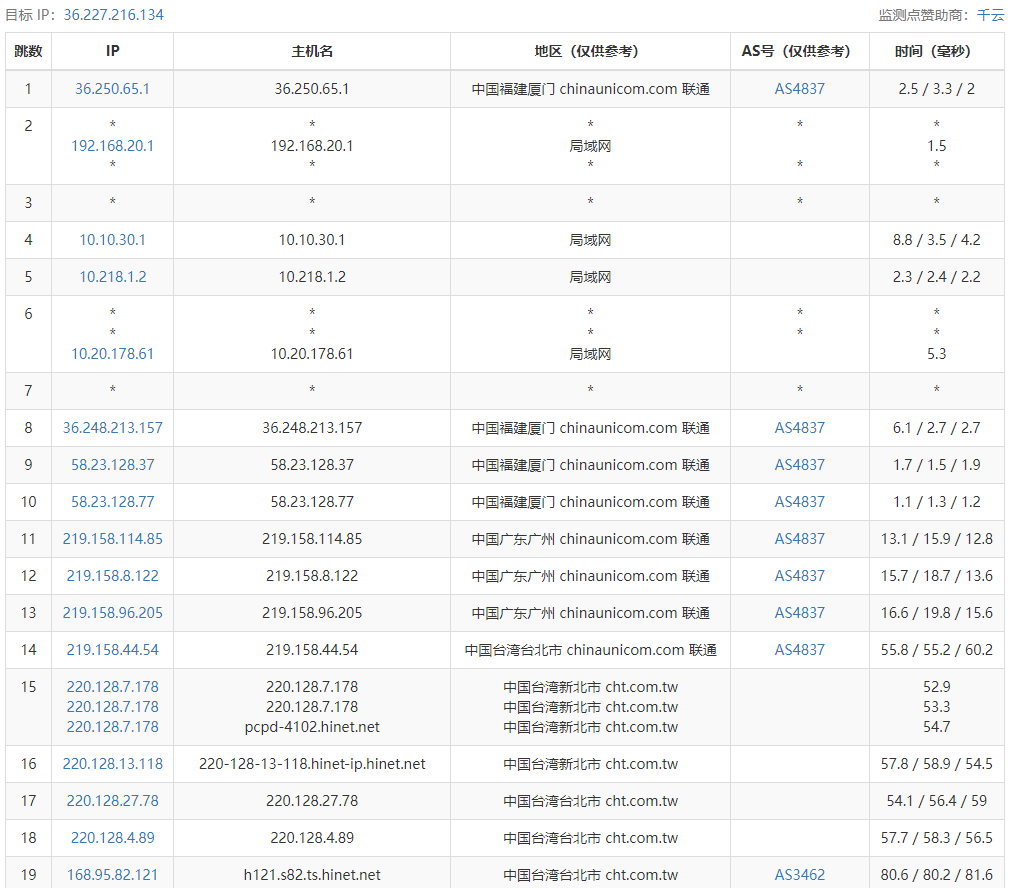Viewport: 1011px width, 888px height.
Task: Click the 局域网 region in the 10.10.30.1 row
Action: [x=591, y=240]
